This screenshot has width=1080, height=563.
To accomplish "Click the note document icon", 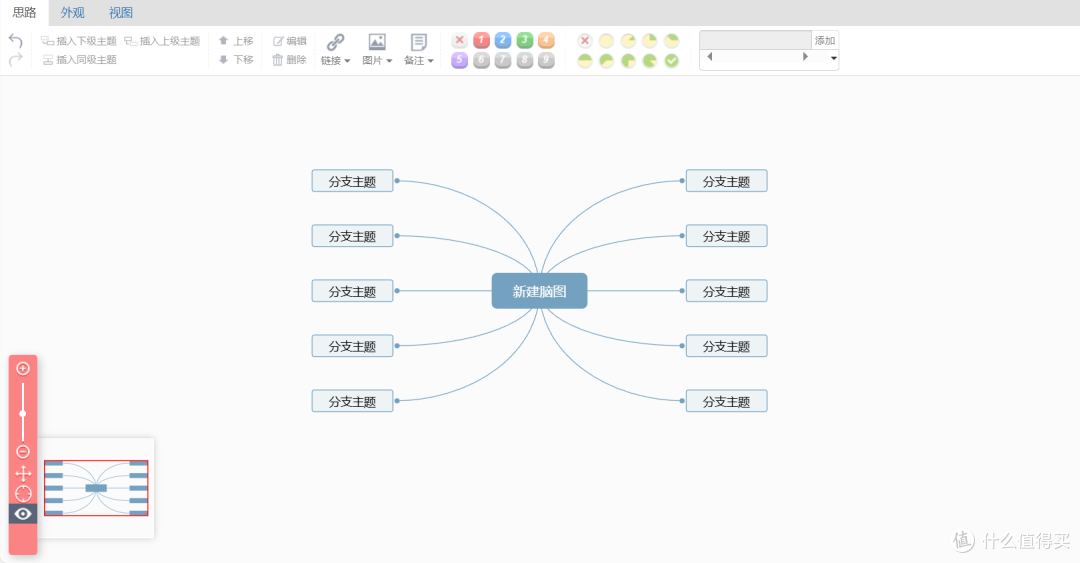I will (x=419, y=42).
